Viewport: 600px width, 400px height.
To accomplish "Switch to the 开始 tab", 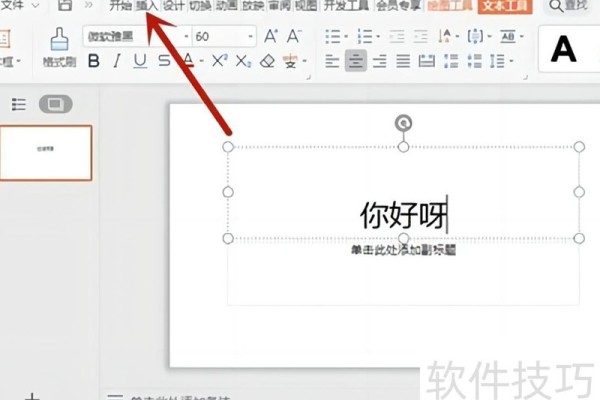I will tap(121, 5).
